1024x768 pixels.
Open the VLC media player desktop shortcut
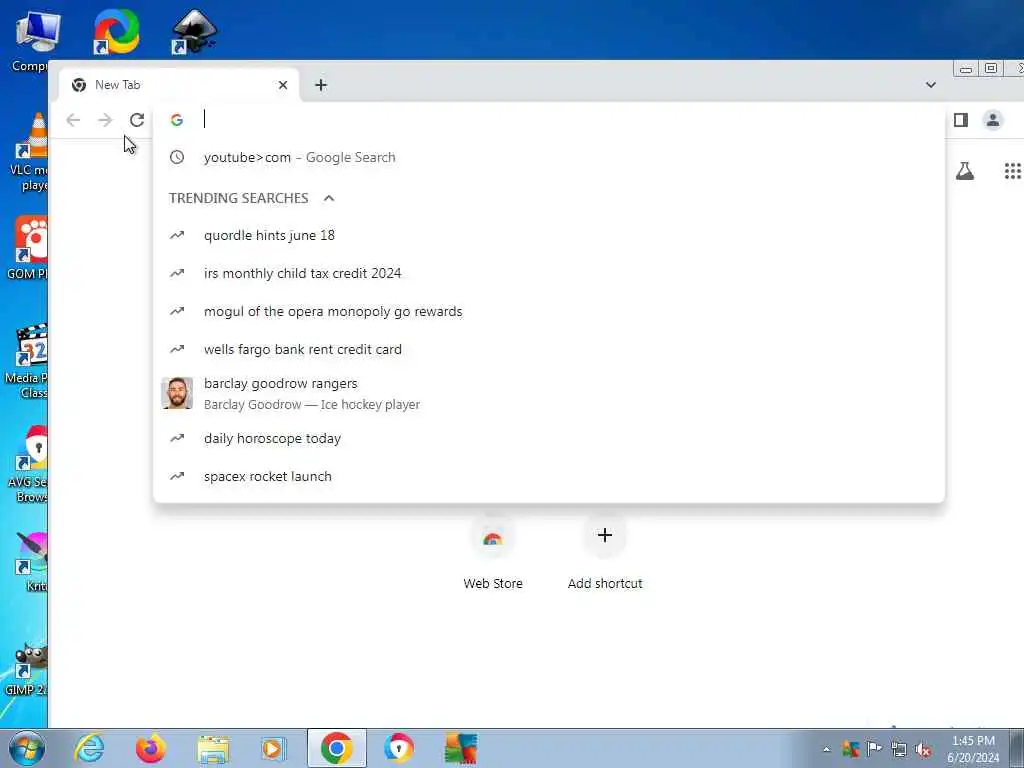(27, 152)
